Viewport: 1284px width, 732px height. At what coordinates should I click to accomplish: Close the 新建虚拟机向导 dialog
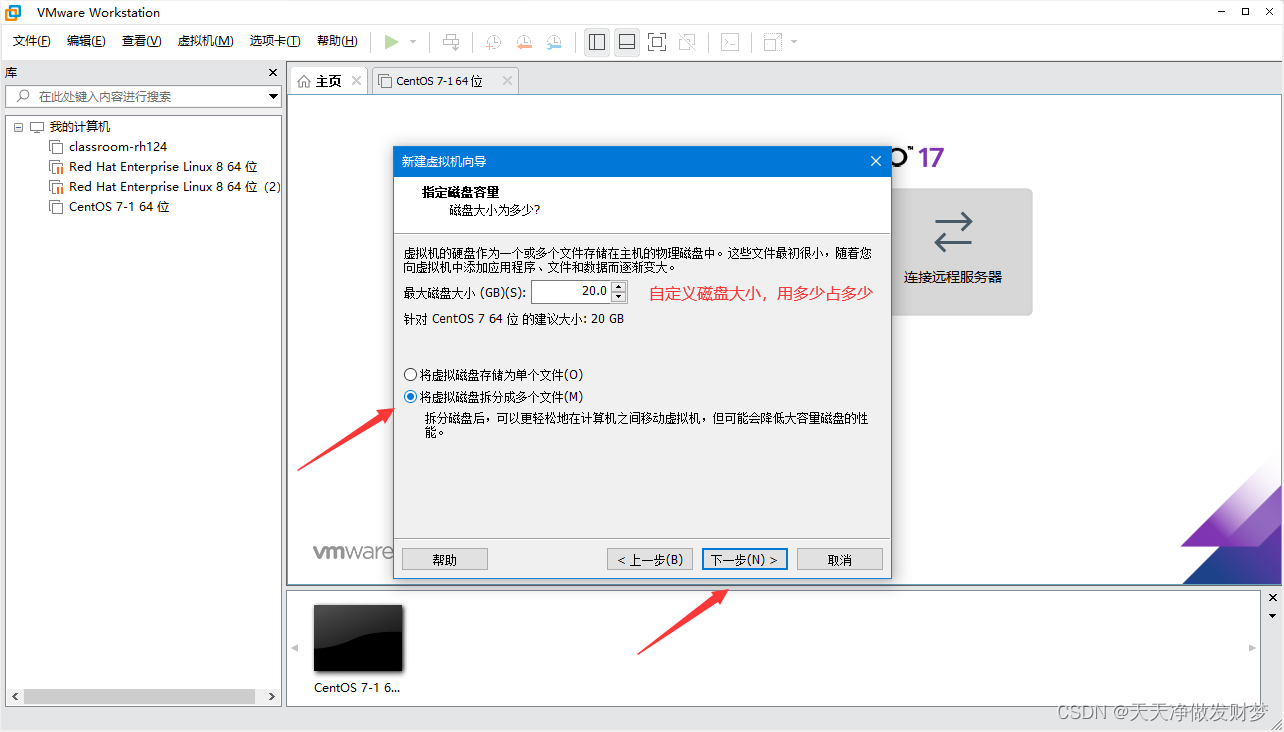[875, 161]
